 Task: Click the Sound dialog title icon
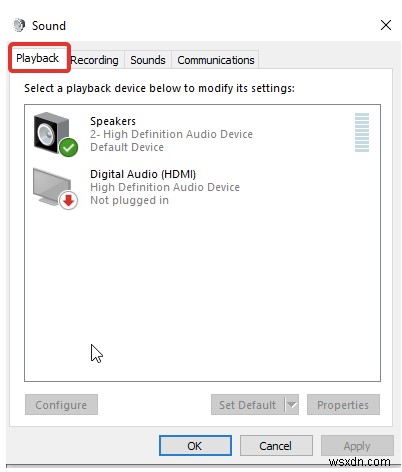coord(19,25)
